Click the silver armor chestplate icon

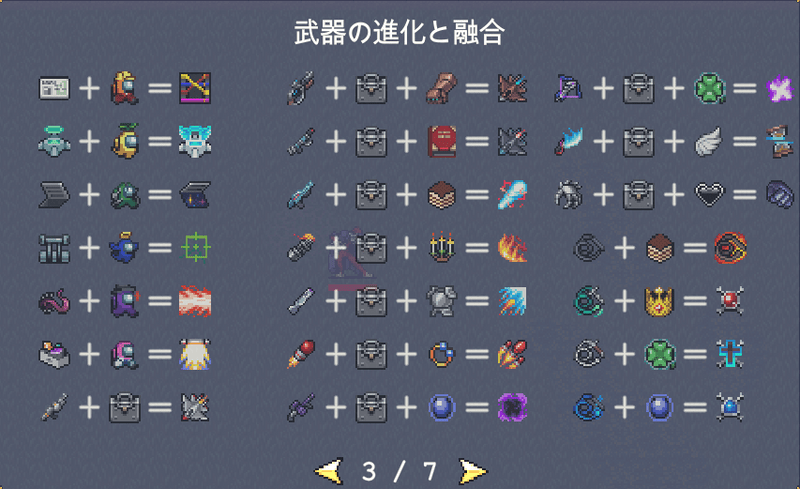pyautogui.click(x=442, y=301)
